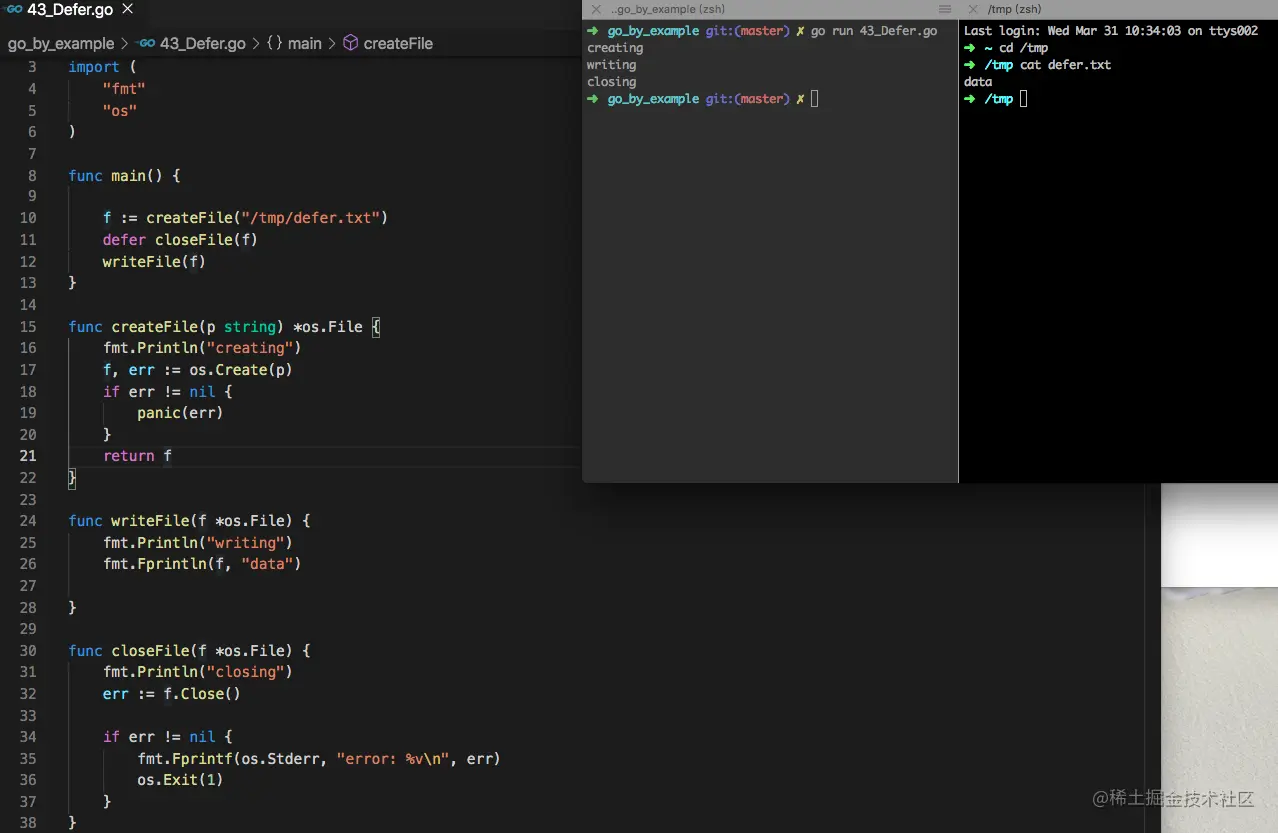Click line number 24 in the gutter
This screenshot has width=1278, height=833.
[x=28, y=521]
